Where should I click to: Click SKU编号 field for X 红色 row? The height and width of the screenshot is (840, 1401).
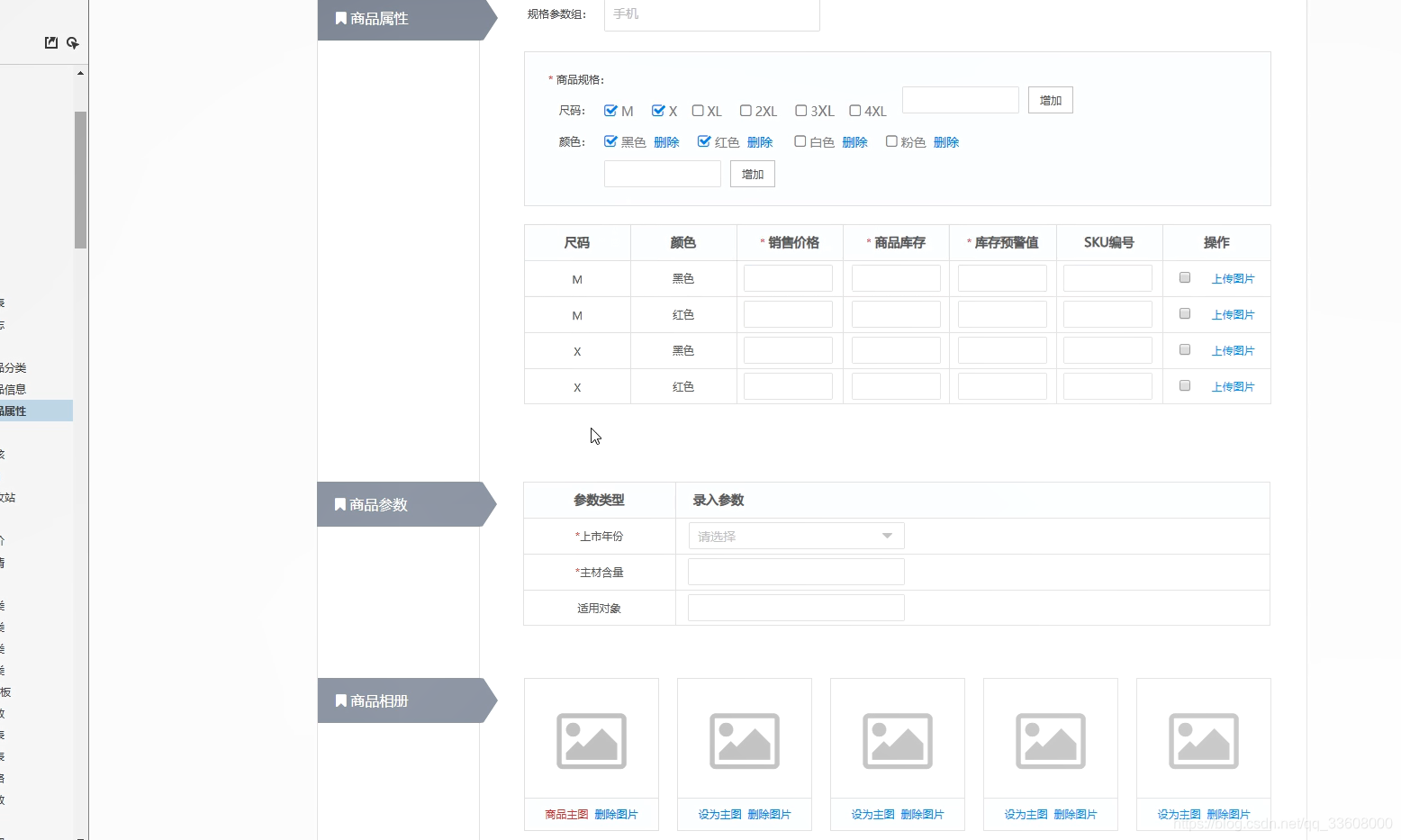(1107, 386)
